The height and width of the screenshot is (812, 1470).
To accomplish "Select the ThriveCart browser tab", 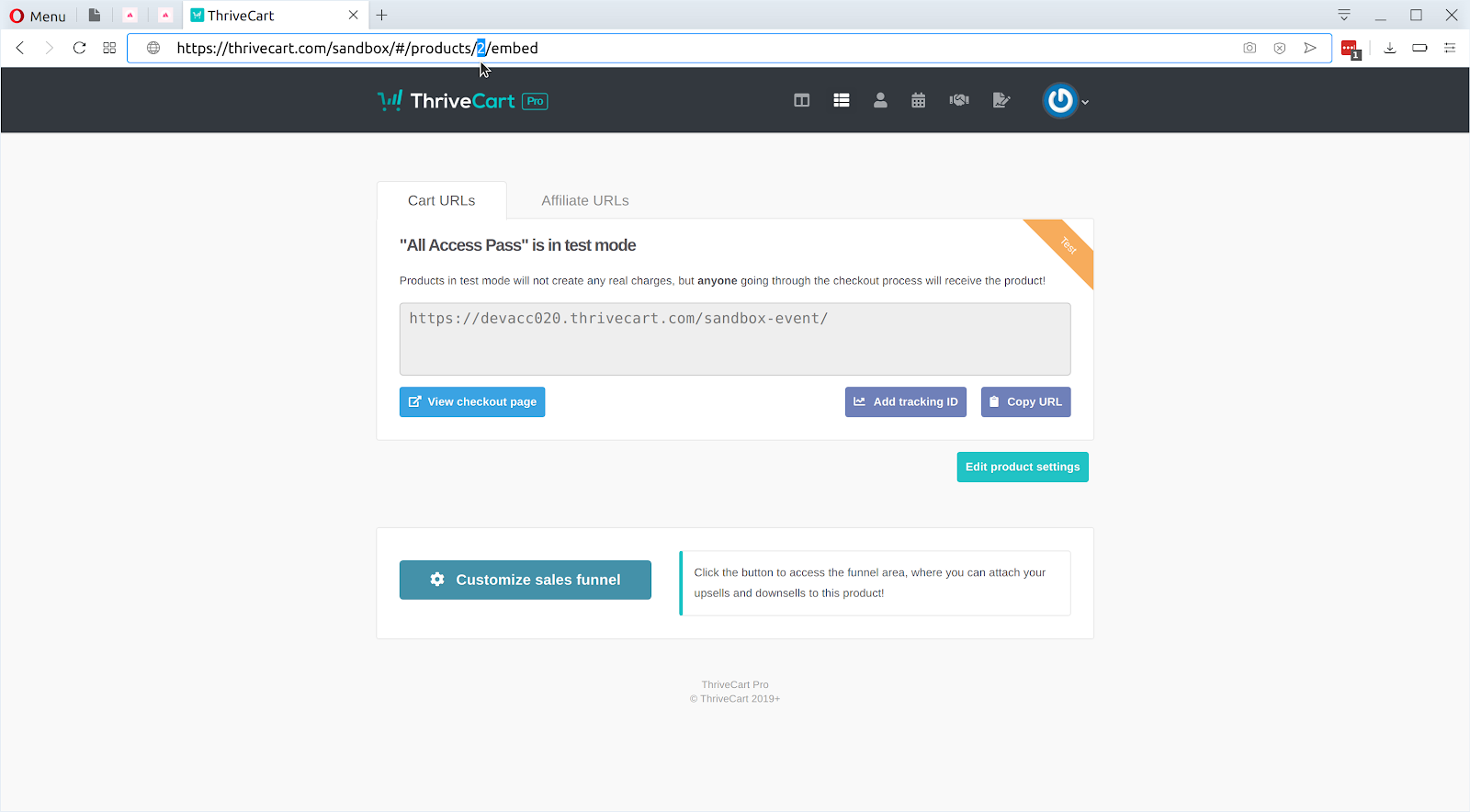I will coord(276,15).
